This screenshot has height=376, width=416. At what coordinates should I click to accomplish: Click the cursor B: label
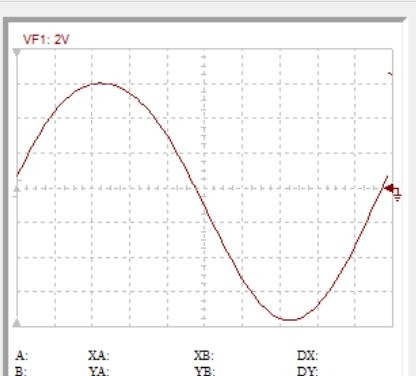click(x=21, y=371)
